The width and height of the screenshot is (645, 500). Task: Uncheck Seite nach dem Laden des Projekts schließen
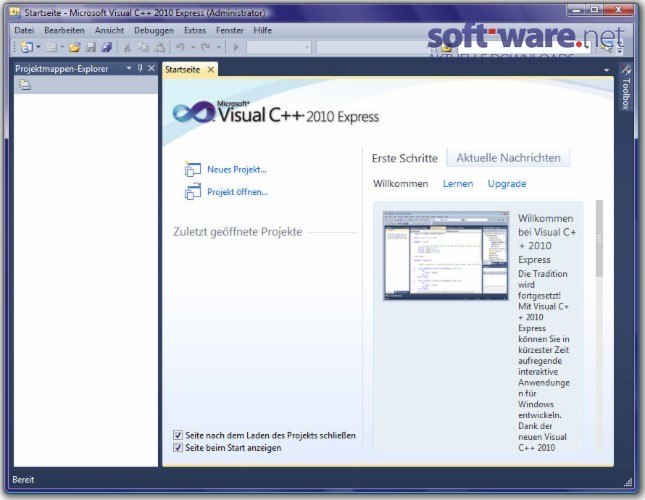point(178,435)
